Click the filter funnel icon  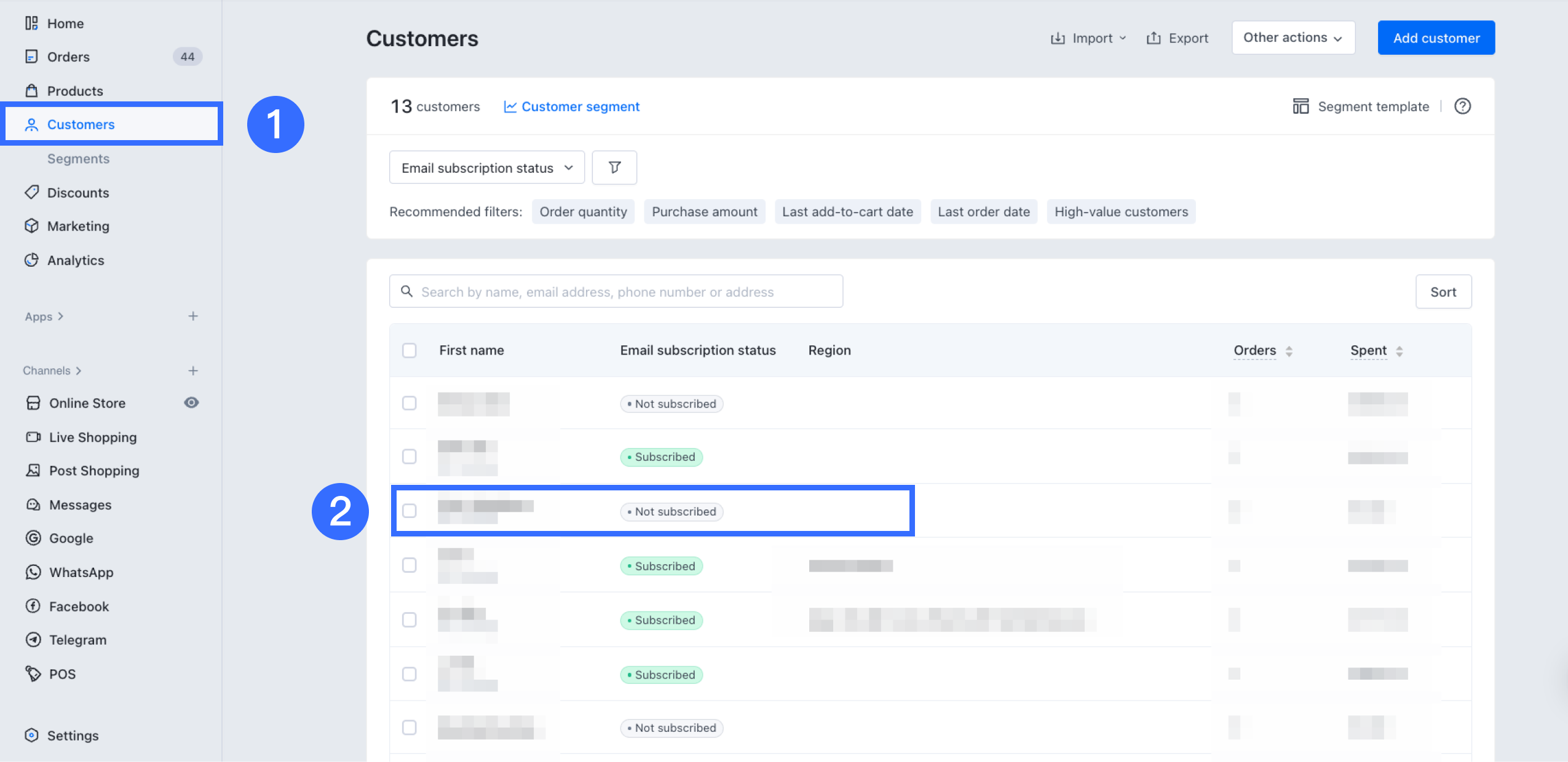(614, 167)
